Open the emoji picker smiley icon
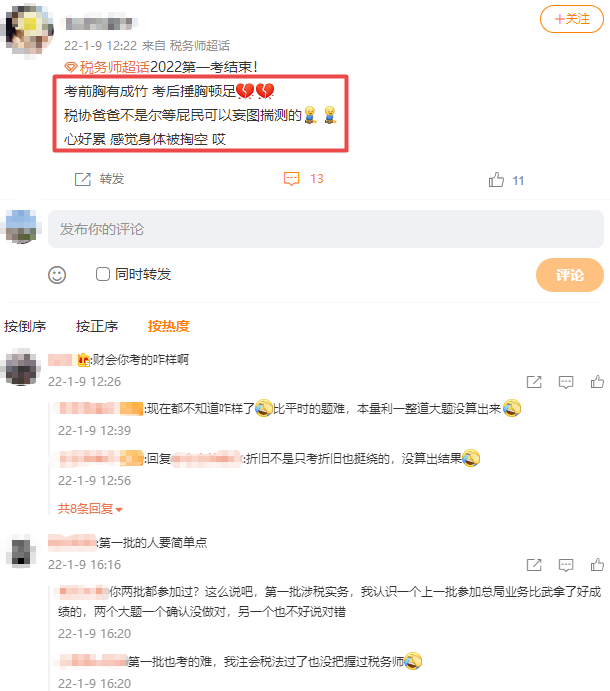The height and width of the screenshot is (691, 610). [x=57, y=275]
